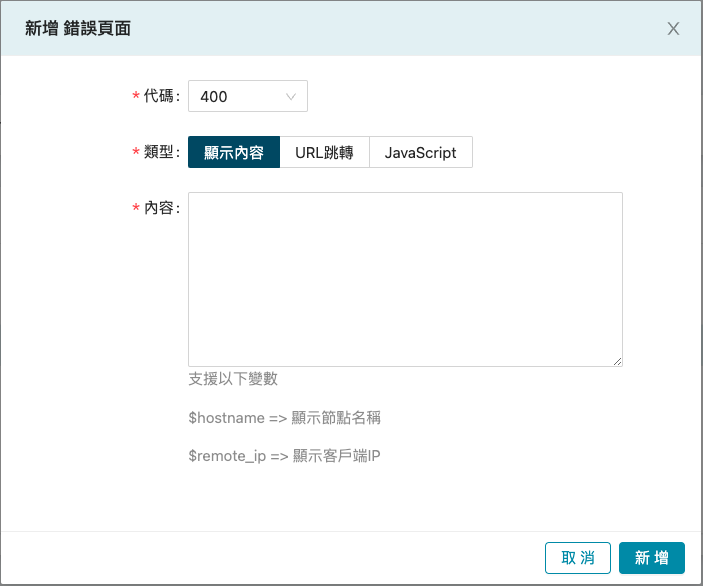Click the red asterisk beside 類型
Screen dimensions: 703x586
(x=136, y=153)
